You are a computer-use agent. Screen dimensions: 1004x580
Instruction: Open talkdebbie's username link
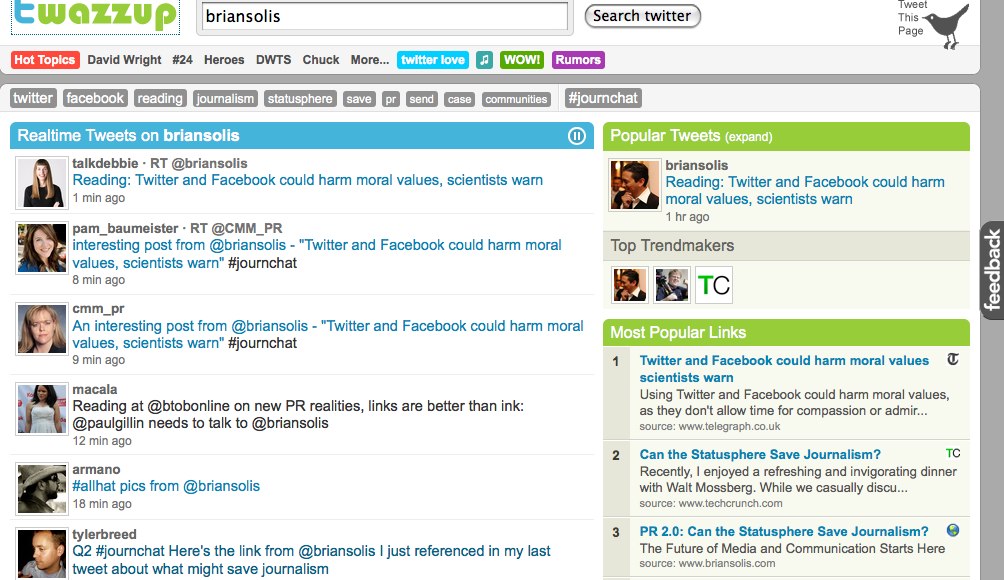(105, 163)
